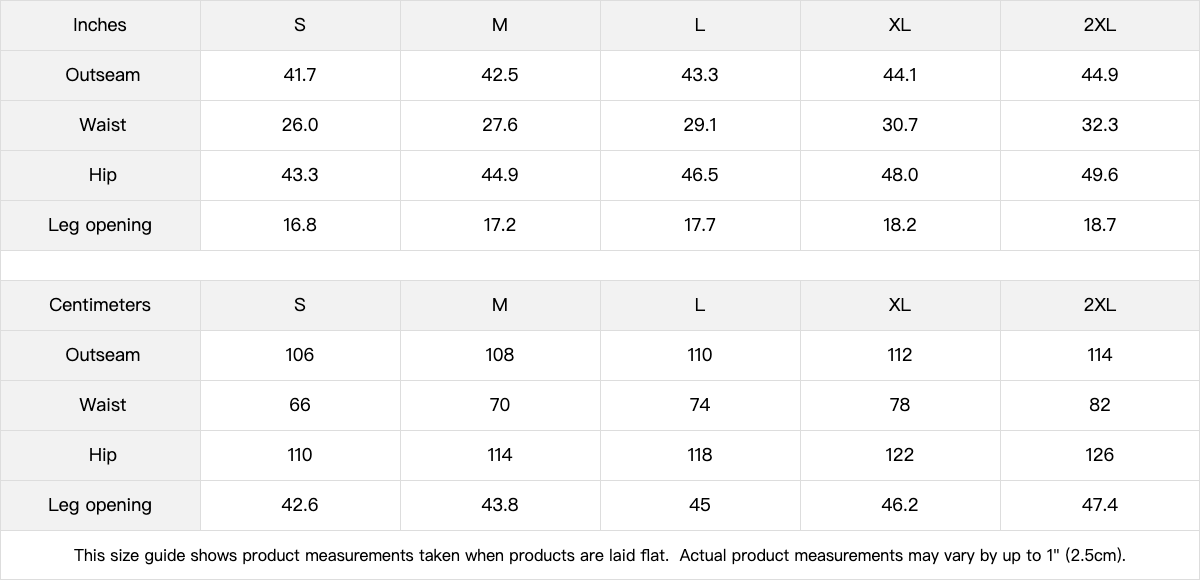The width and height of the screenshot is (1200, 580).
Task: Click the leg opening value 17.7
Action: [700, 225]
